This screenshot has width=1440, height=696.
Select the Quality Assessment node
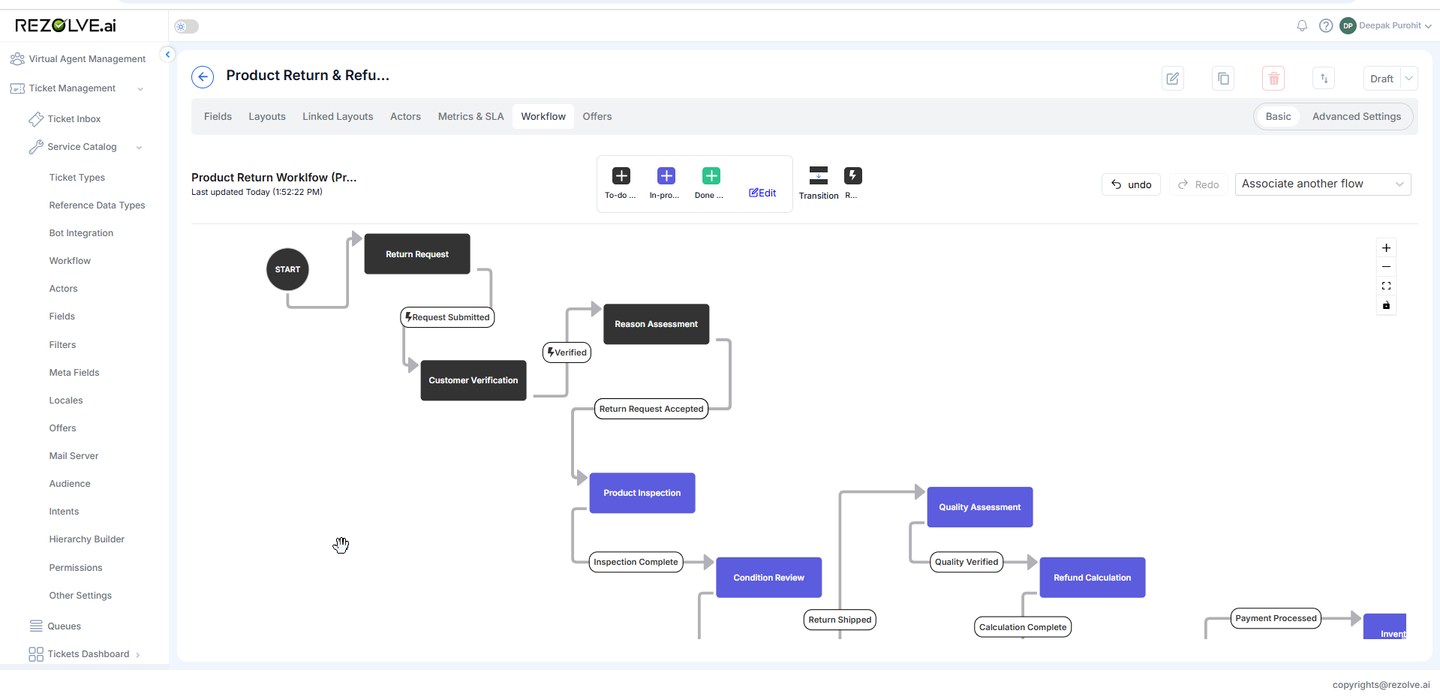tap(980, 507)
